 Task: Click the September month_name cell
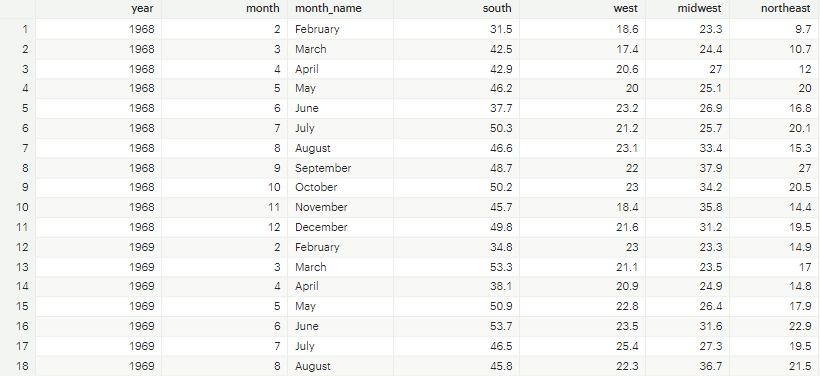click(x=340, y=168)
